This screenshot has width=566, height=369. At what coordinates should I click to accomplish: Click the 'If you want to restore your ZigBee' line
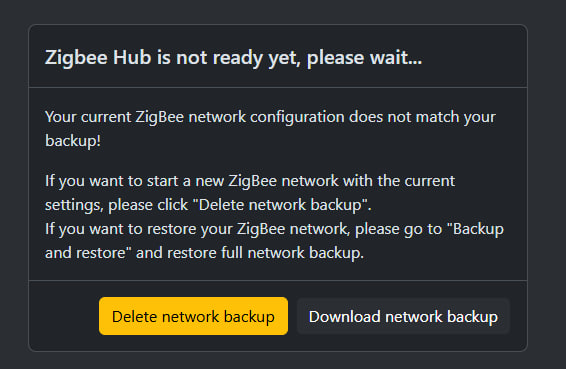[274, 229]
